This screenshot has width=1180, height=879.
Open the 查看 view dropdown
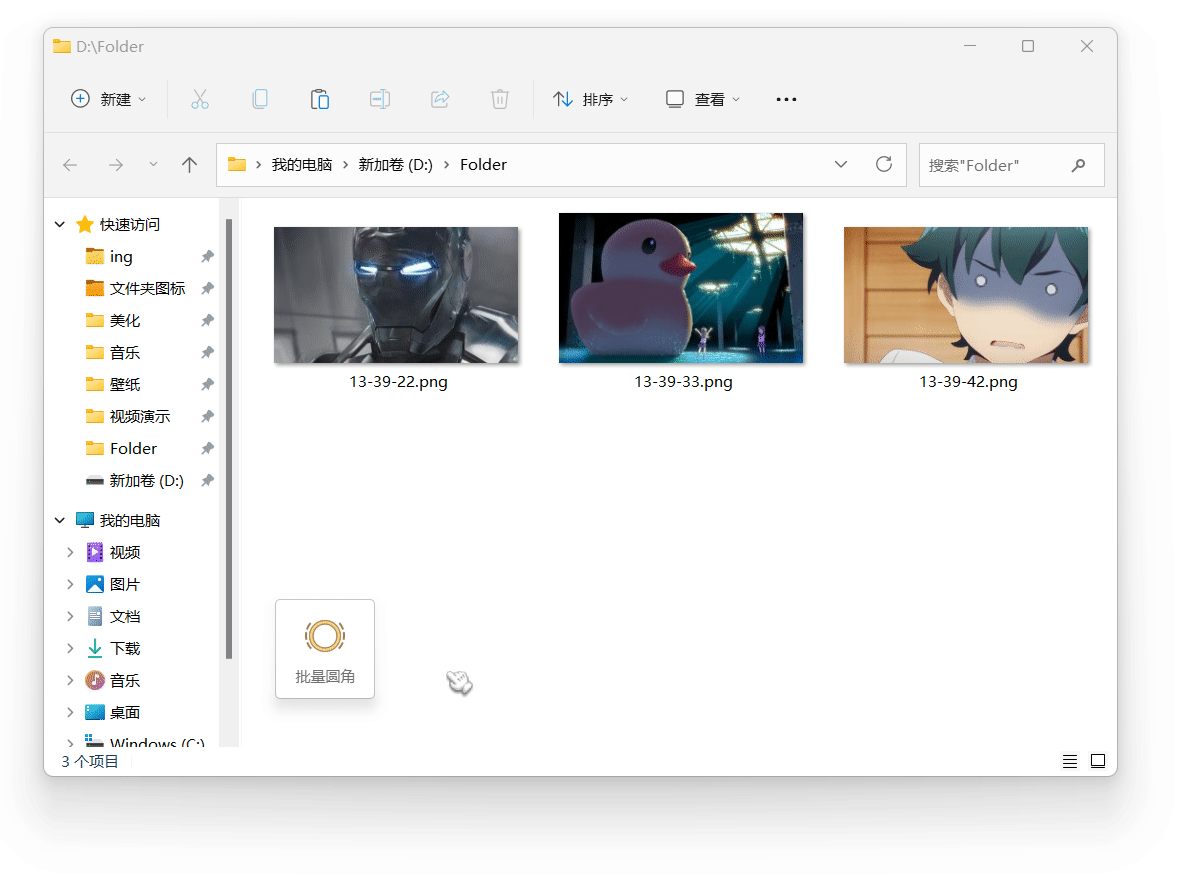[703, 99]
